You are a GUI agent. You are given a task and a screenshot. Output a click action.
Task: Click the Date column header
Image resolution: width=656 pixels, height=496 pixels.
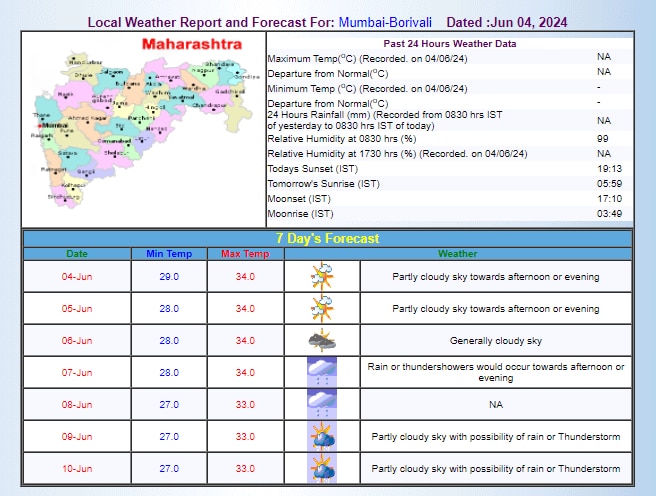click(77, 254)
